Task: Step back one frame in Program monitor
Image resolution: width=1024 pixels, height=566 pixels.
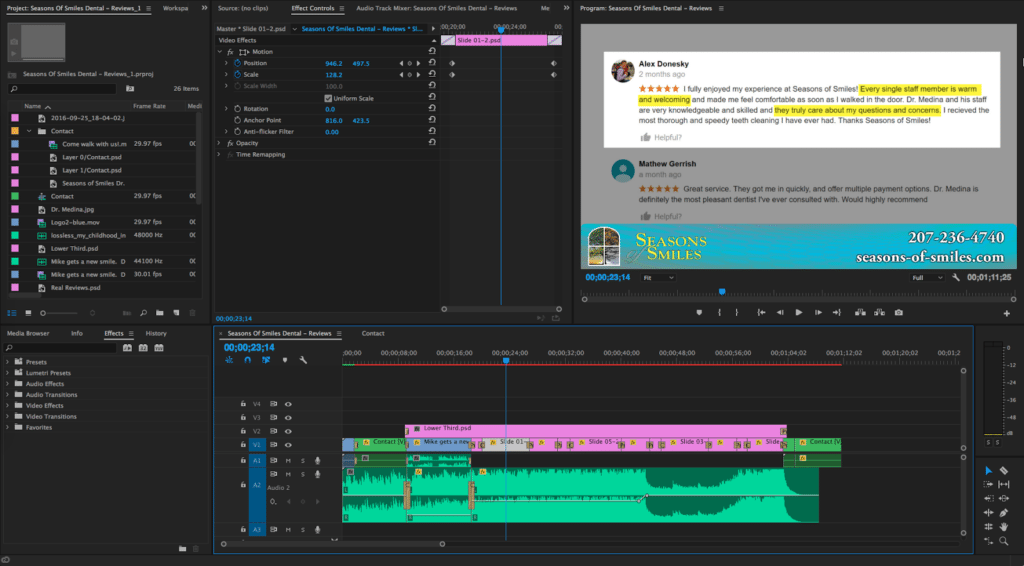Action: tap(780, 313)
